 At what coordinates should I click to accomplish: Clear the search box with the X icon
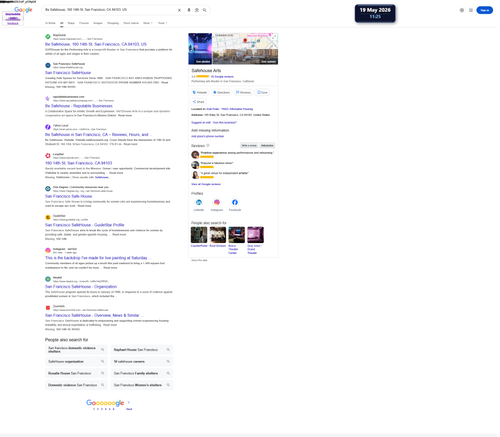tap(179, 10)
